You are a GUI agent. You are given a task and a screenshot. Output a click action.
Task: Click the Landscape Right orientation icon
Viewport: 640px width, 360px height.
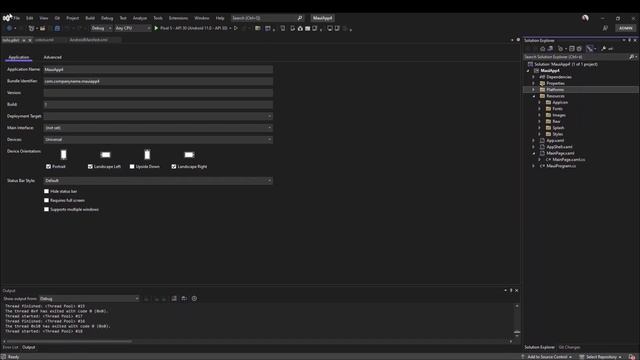pyautogui.click(x=189, y=155)
